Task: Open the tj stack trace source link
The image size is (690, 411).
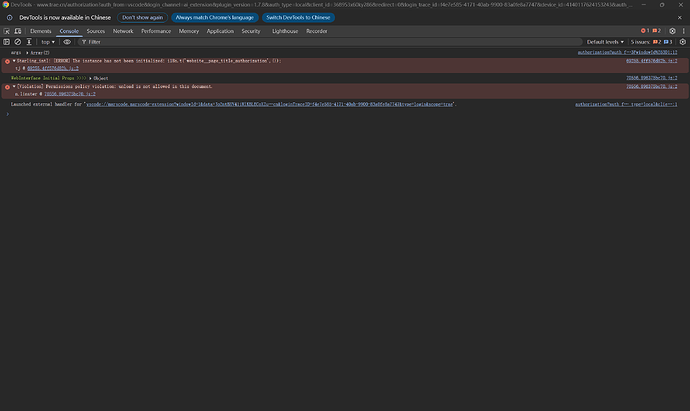Action: tap(53, 68)
